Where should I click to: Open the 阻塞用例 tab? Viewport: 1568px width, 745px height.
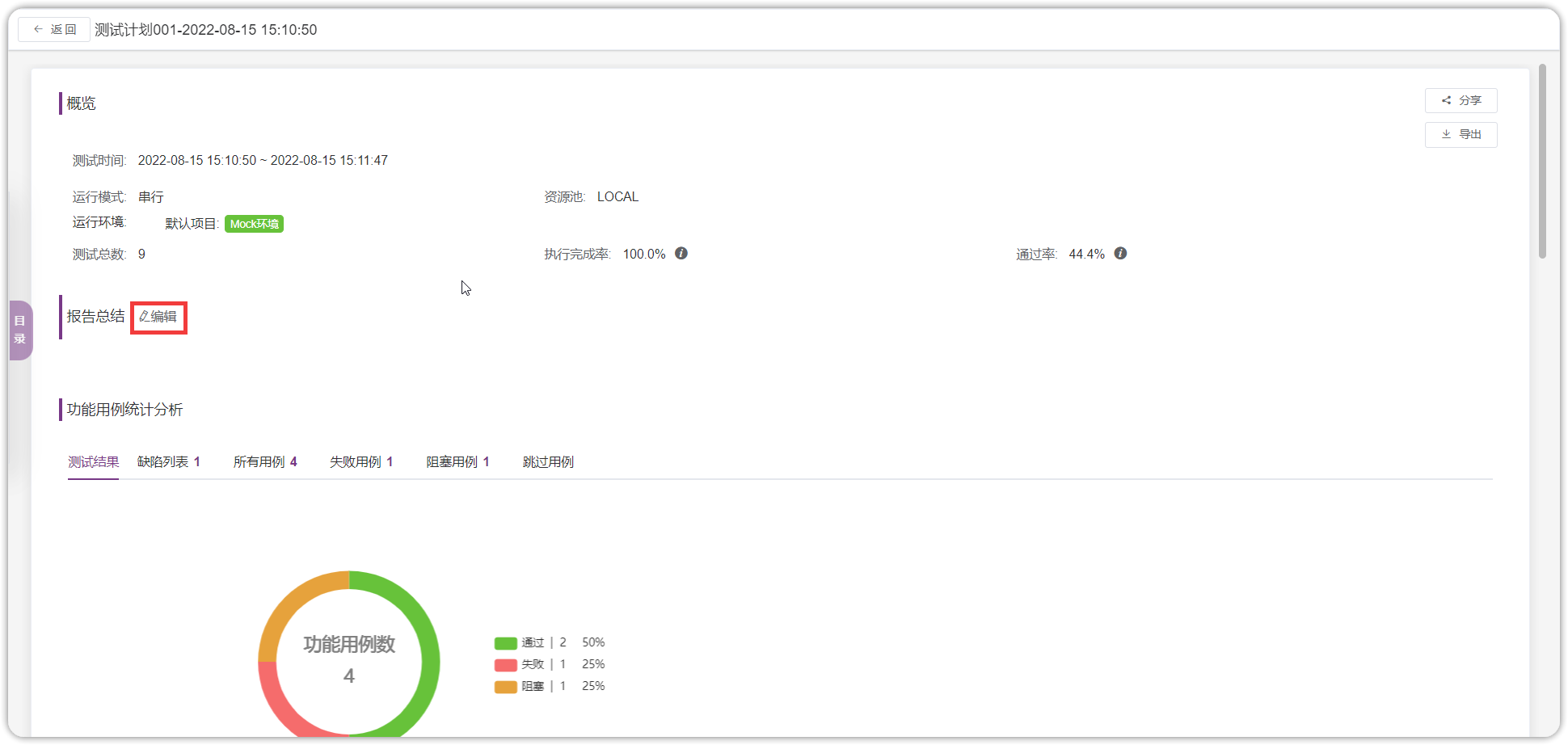458,462
